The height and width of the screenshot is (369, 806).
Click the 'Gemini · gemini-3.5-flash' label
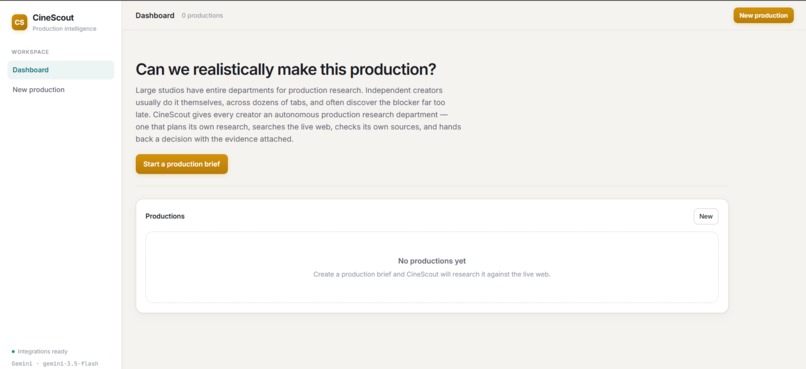[x=55, y=363]
